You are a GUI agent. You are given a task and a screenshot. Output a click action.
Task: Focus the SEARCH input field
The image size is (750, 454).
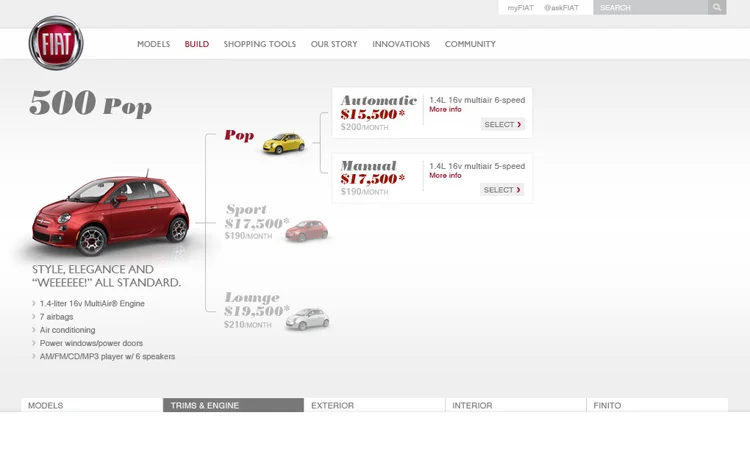click(651, 7)
